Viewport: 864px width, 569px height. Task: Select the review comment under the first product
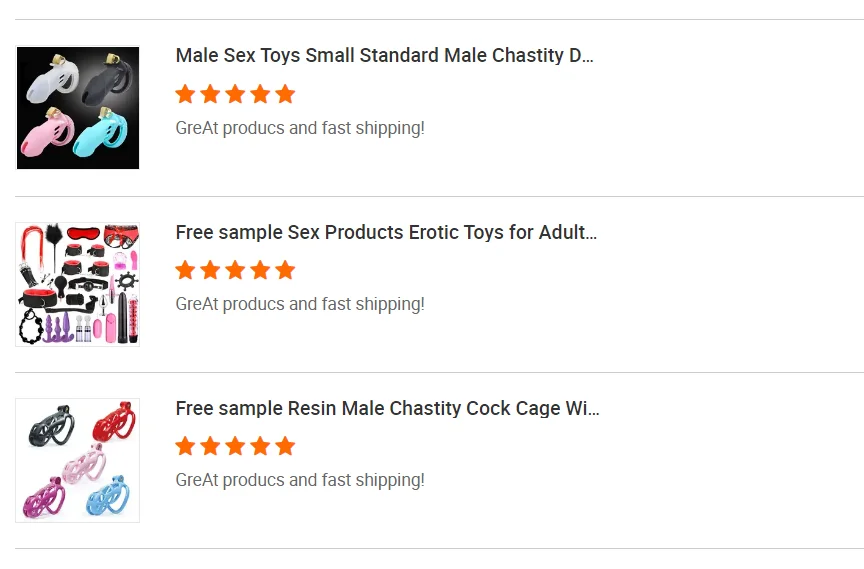[300, 128]
